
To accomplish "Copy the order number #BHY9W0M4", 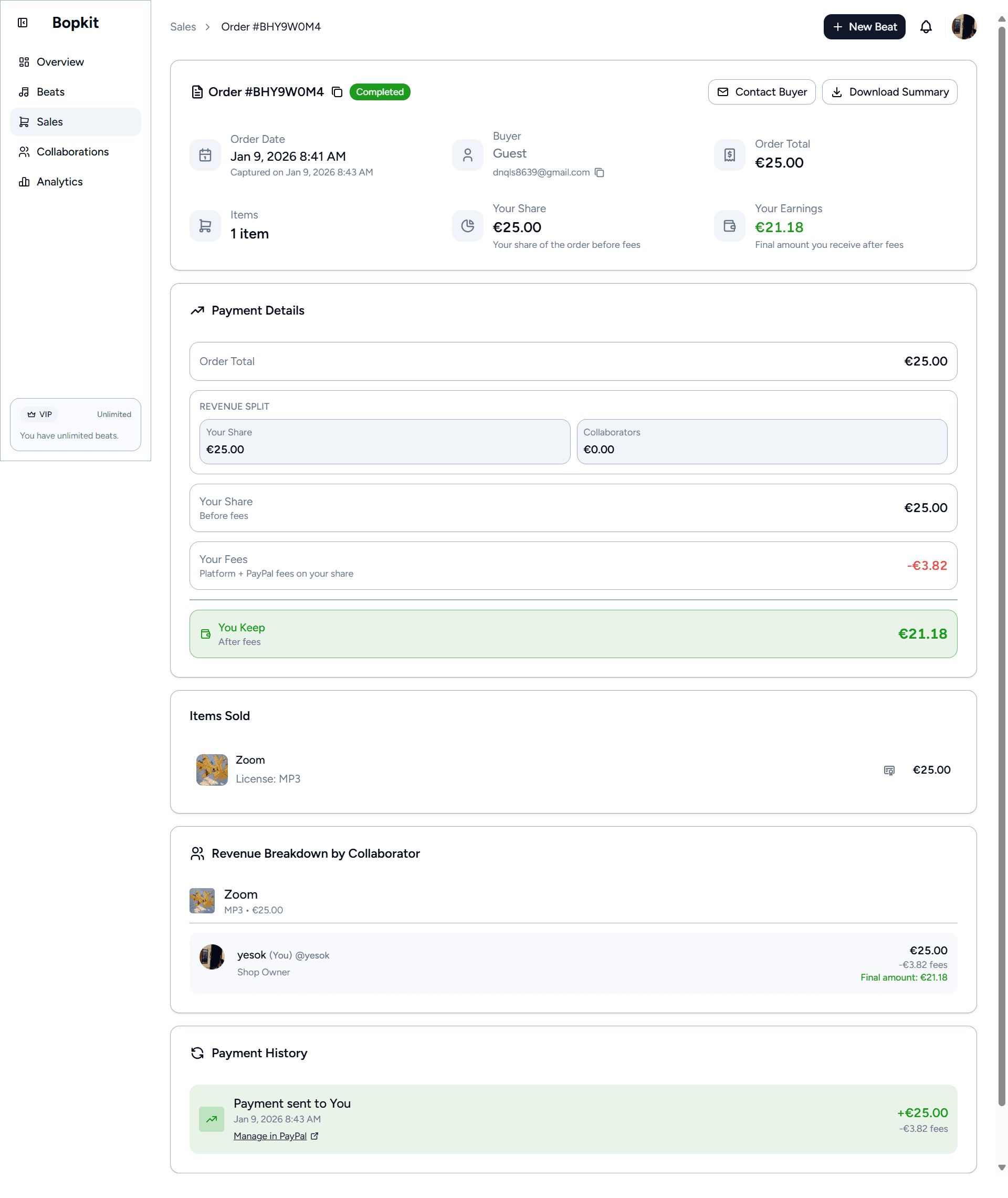I will (336, 92).
